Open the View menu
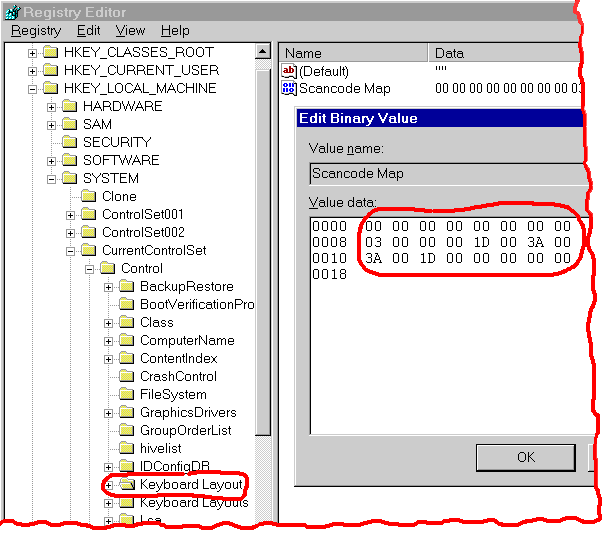The width and height of the screenshot is (608, 533). point(130,31)
